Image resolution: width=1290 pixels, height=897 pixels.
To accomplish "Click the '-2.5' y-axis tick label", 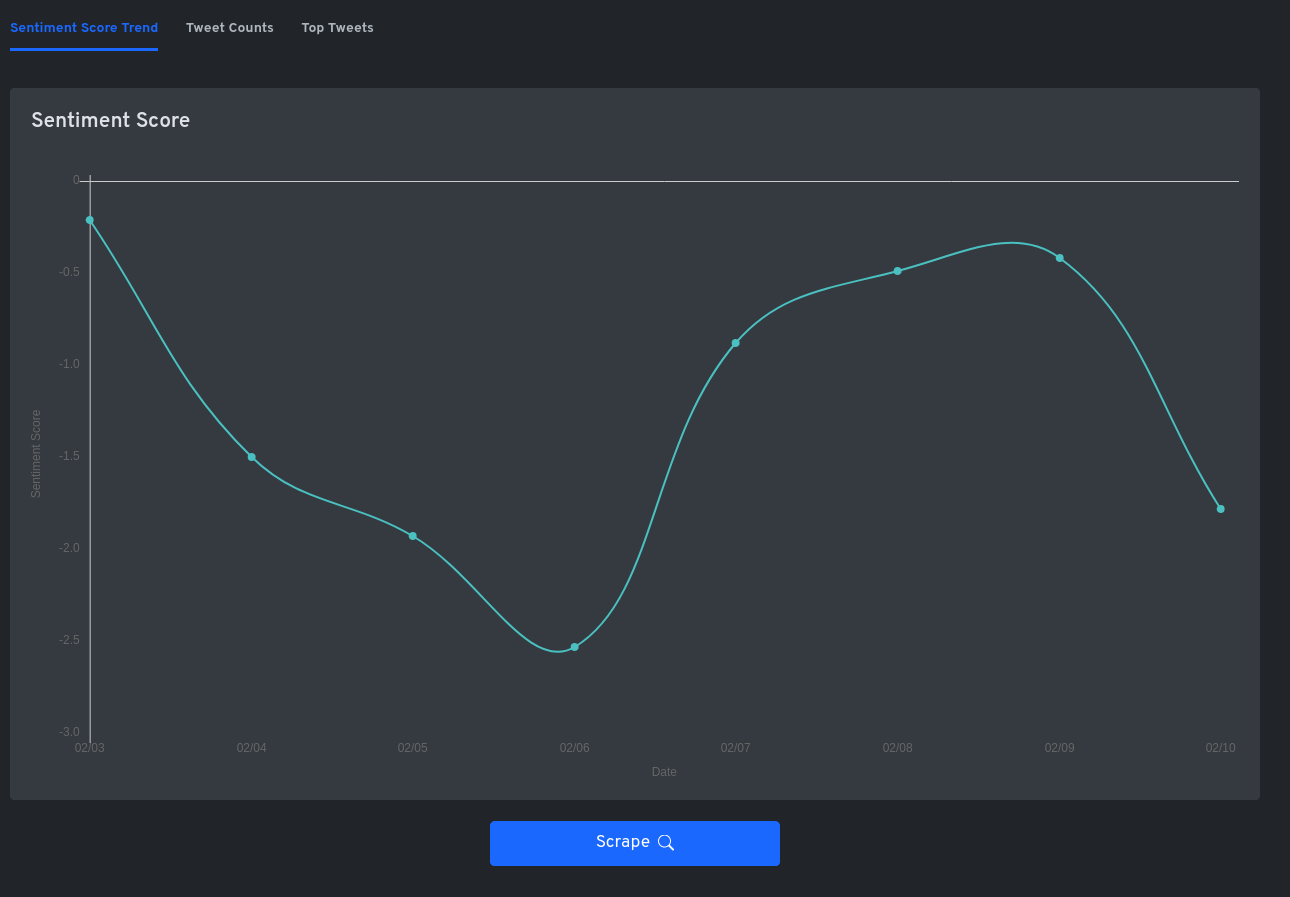I will coord(69,640).
